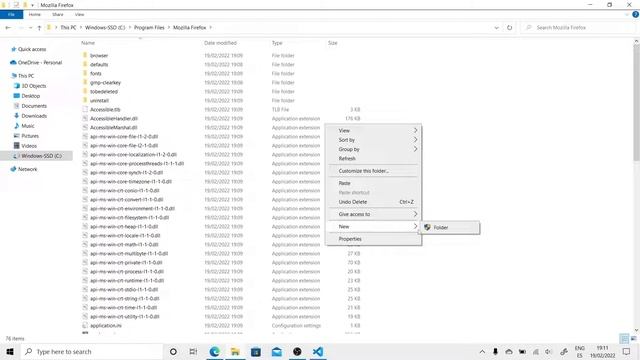Select Windows-SSD (C:) in breadcrumb path
The height and width of the screenshot is (360, 640).
(x=105, y=28)
